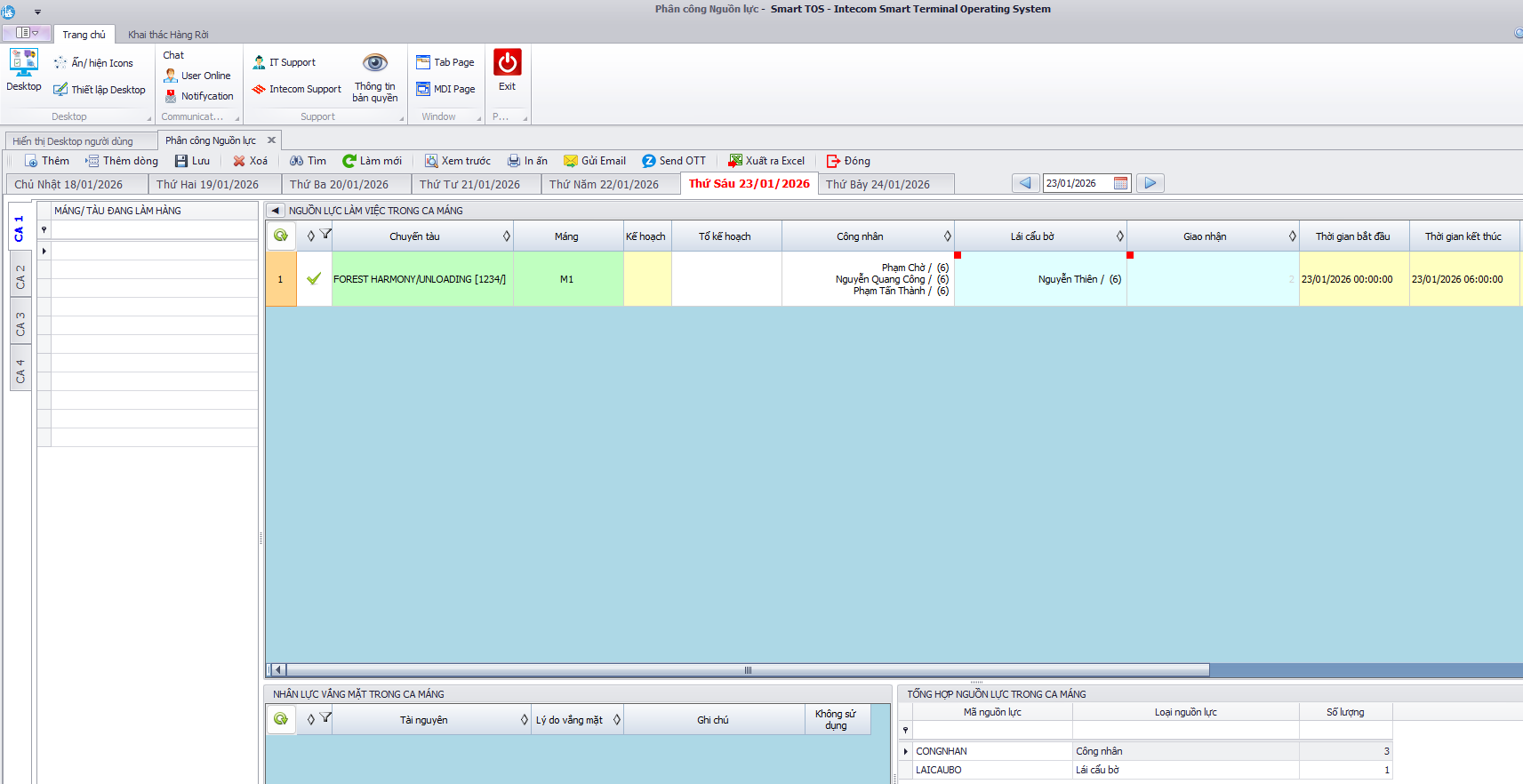The image size is (1523, 784).
Task: Select Thứ Bảy 24/01/2026 day tab
Action: pos(878,184)
